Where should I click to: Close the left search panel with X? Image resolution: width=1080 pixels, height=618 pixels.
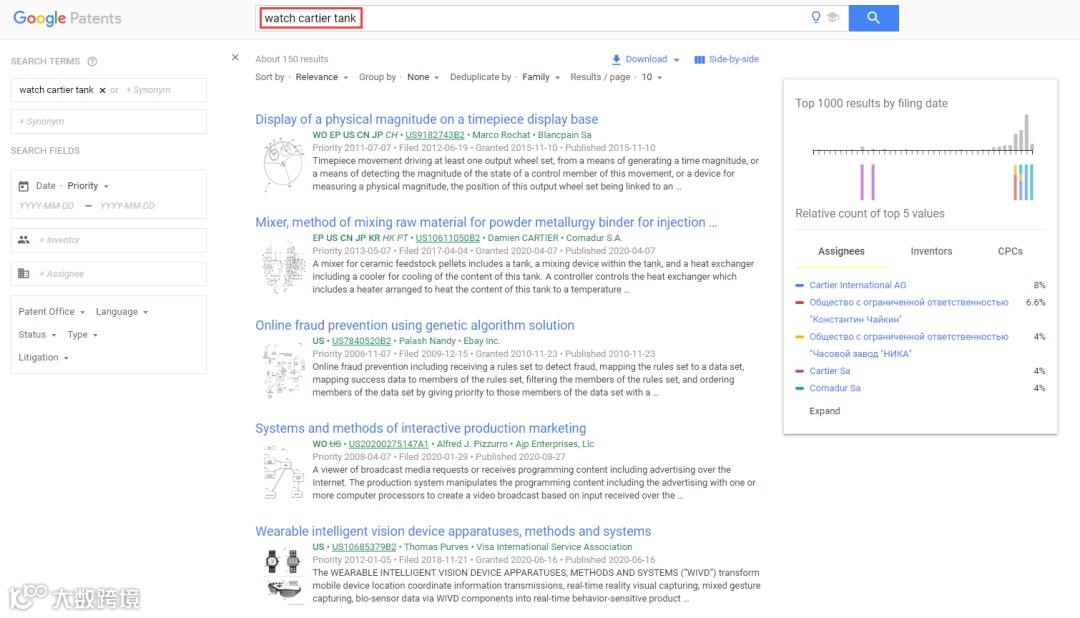pos(235,58)
